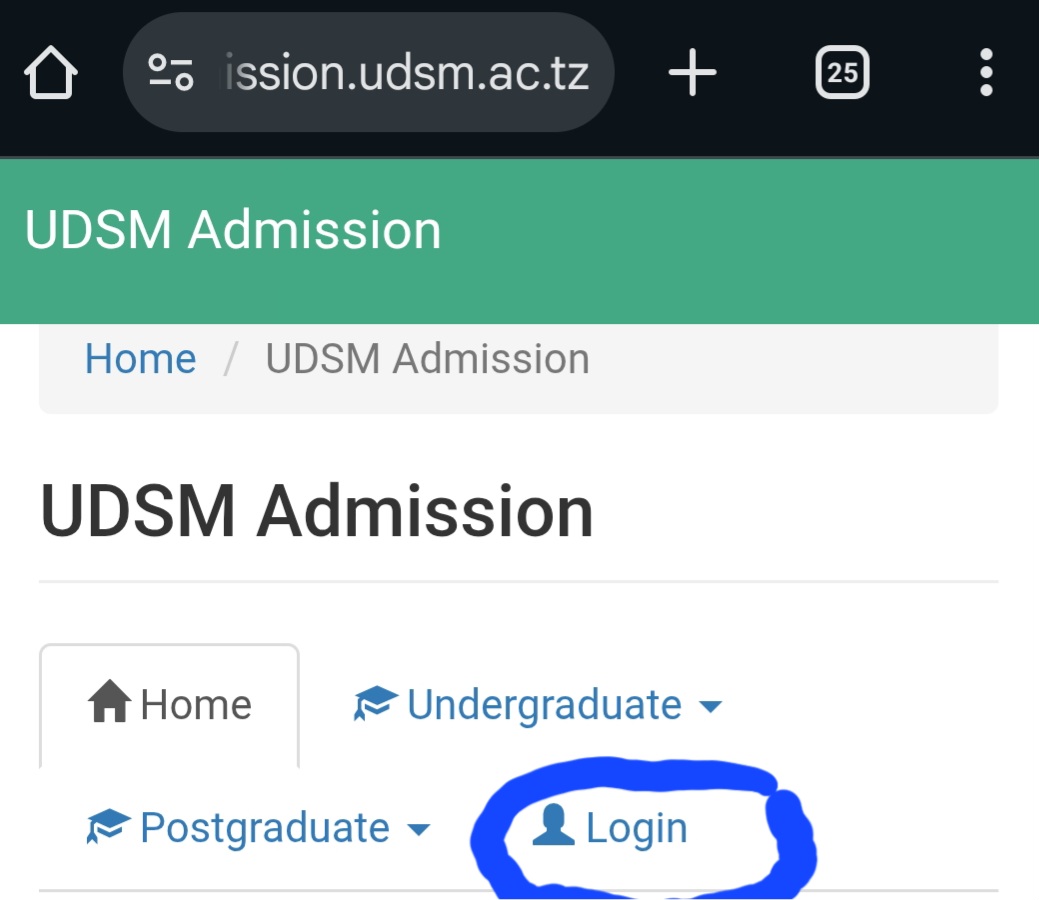
Task: Open the tab switcher showing 25 tabs
Action: click(x=842, y=71)
